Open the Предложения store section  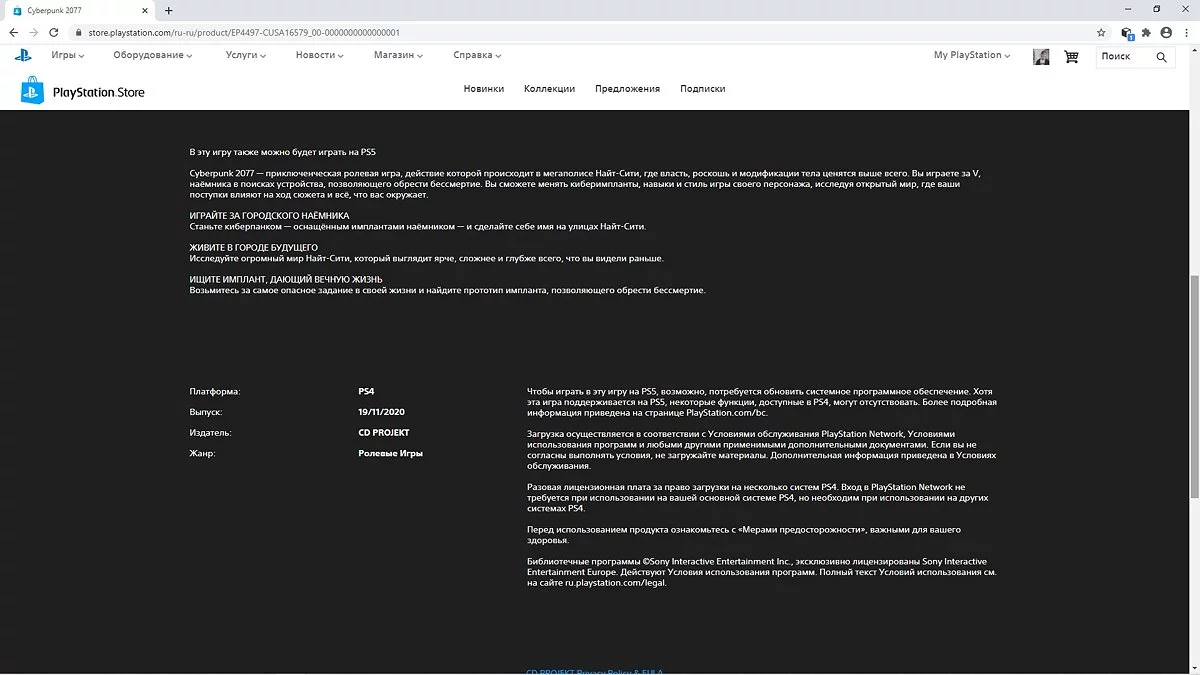click(x=627, y=89)
